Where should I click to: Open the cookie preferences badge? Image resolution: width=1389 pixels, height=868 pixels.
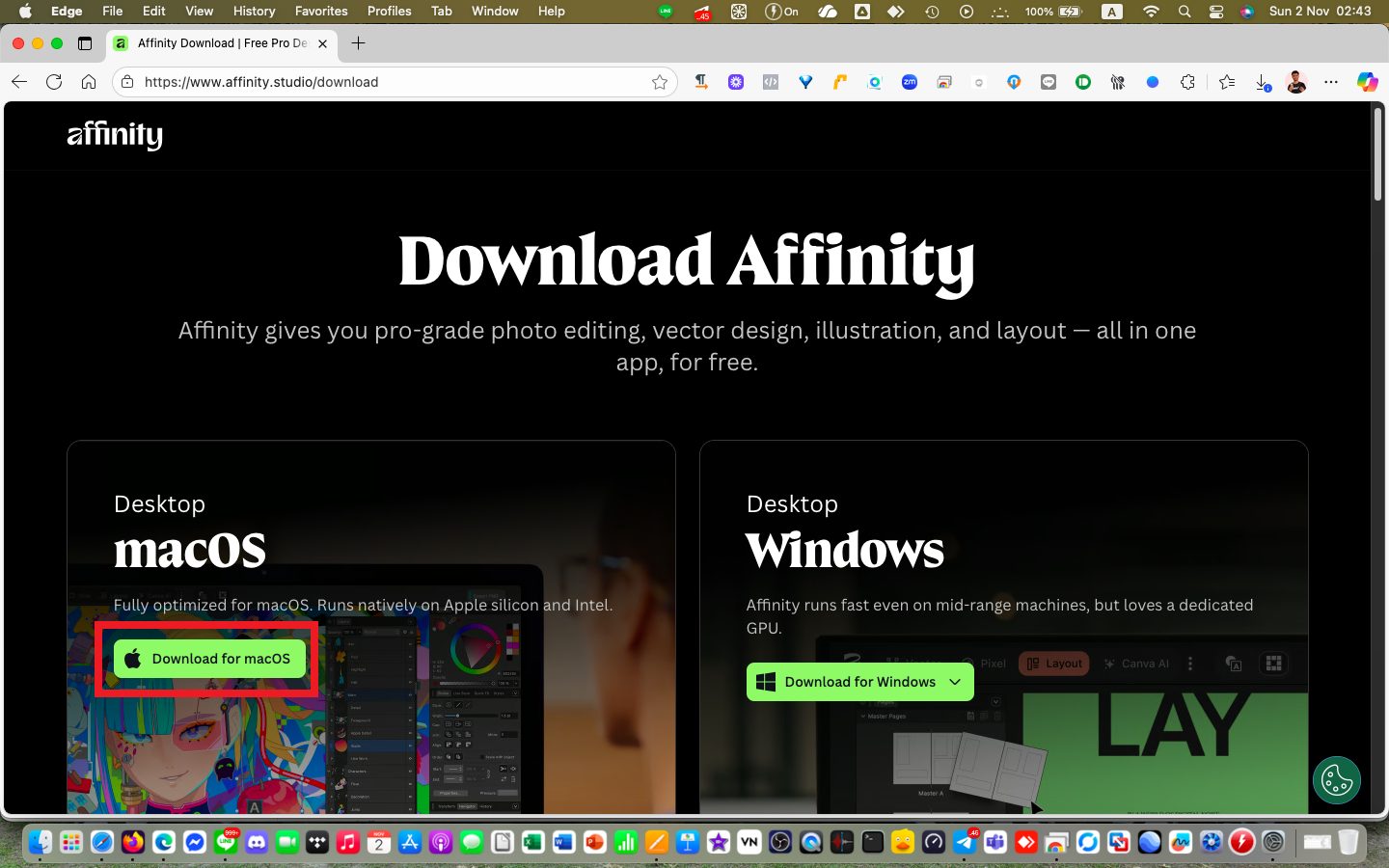(x=1336, y=779)
